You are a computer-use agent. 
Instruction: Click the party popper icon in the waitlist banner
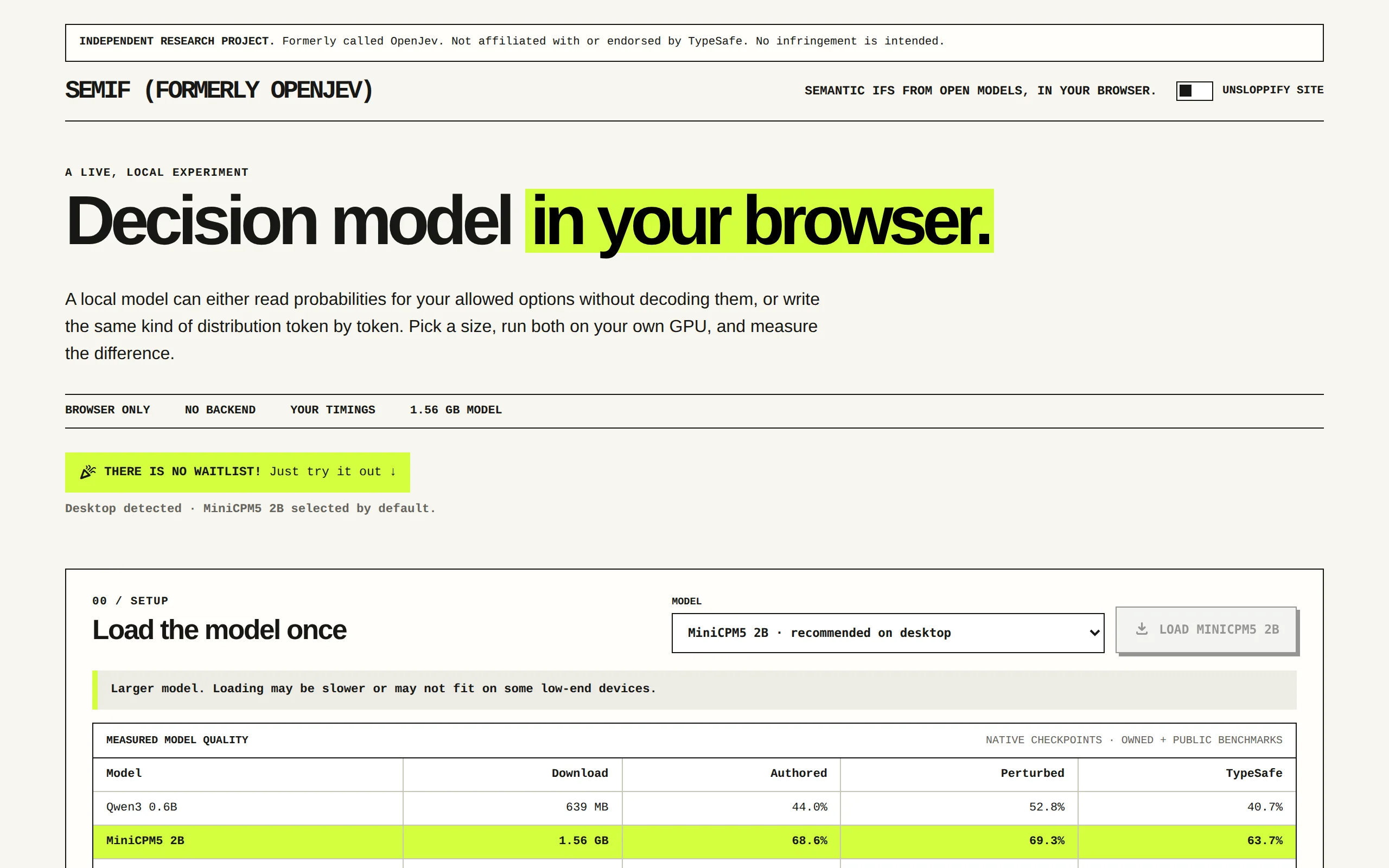click(x=88, y=472)
